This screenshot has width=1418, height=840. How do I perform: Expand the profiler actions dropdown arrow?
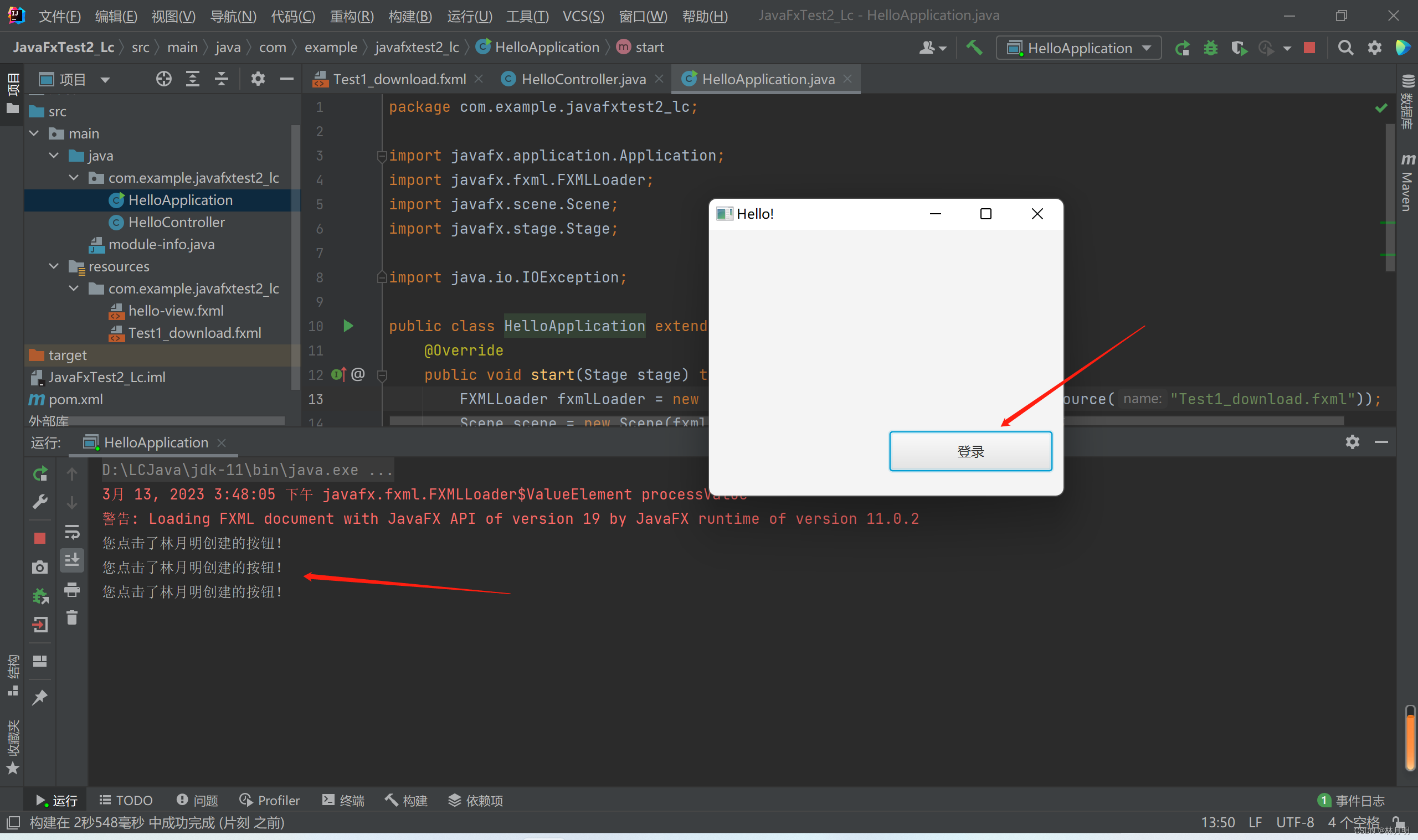[1287, 48]
